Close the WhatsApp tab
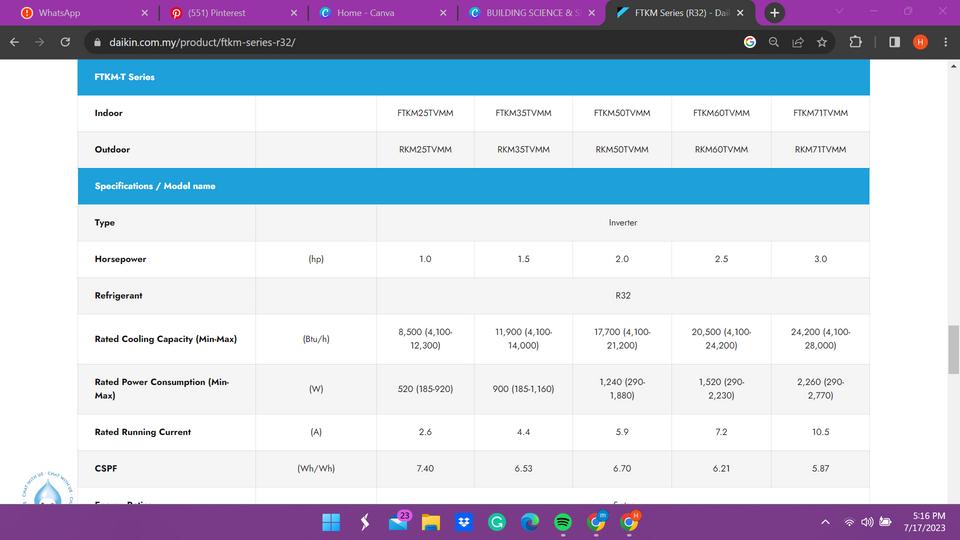The width and height of the screenshot is (960, 540). click(144, 13)
